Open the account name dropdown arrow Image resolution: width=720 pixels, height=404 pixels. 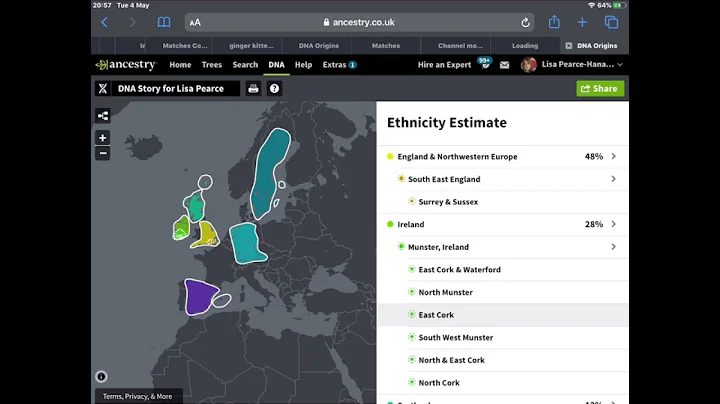coord(620,65)
